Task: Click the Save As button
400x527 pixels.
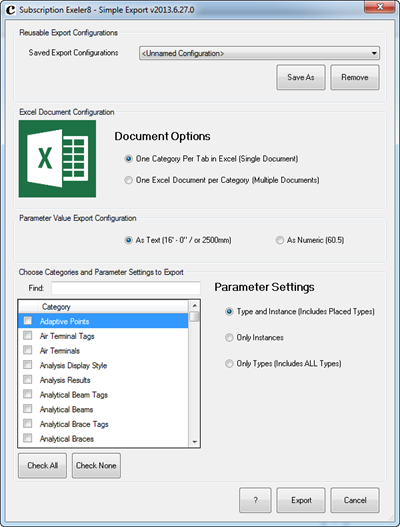Action: tap(301, 77)
